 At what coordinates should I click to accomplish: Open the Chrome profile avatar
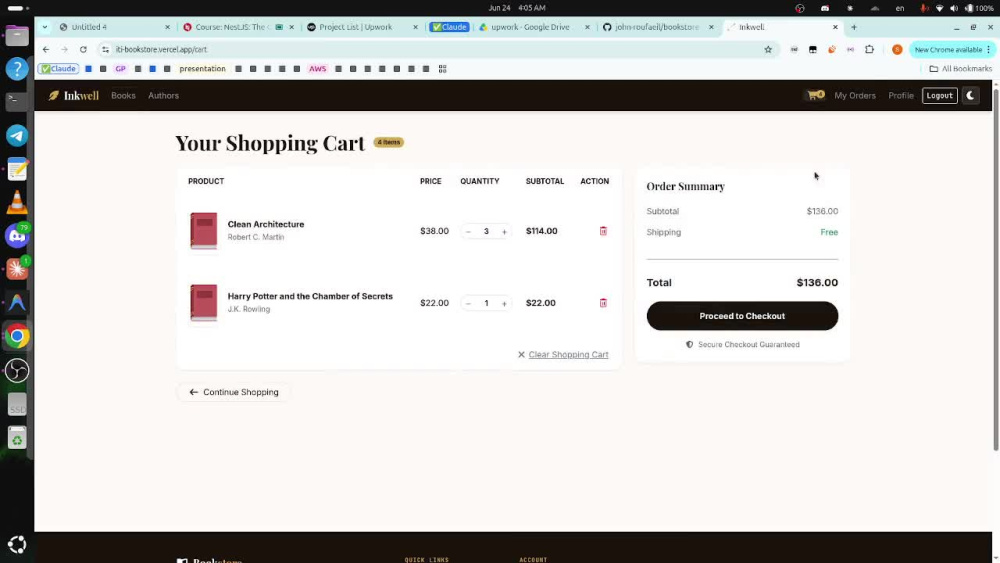click(897, 49)
